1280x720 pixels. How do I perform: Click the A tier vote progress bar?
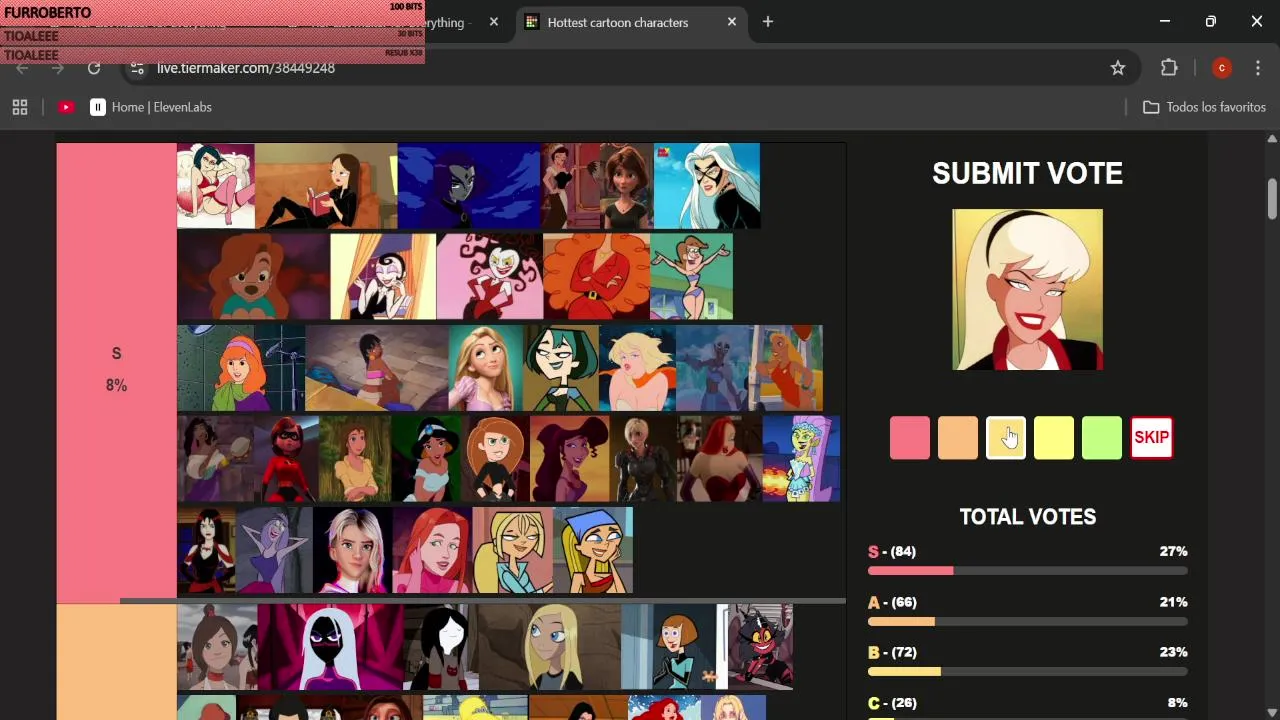(1028, 622)
